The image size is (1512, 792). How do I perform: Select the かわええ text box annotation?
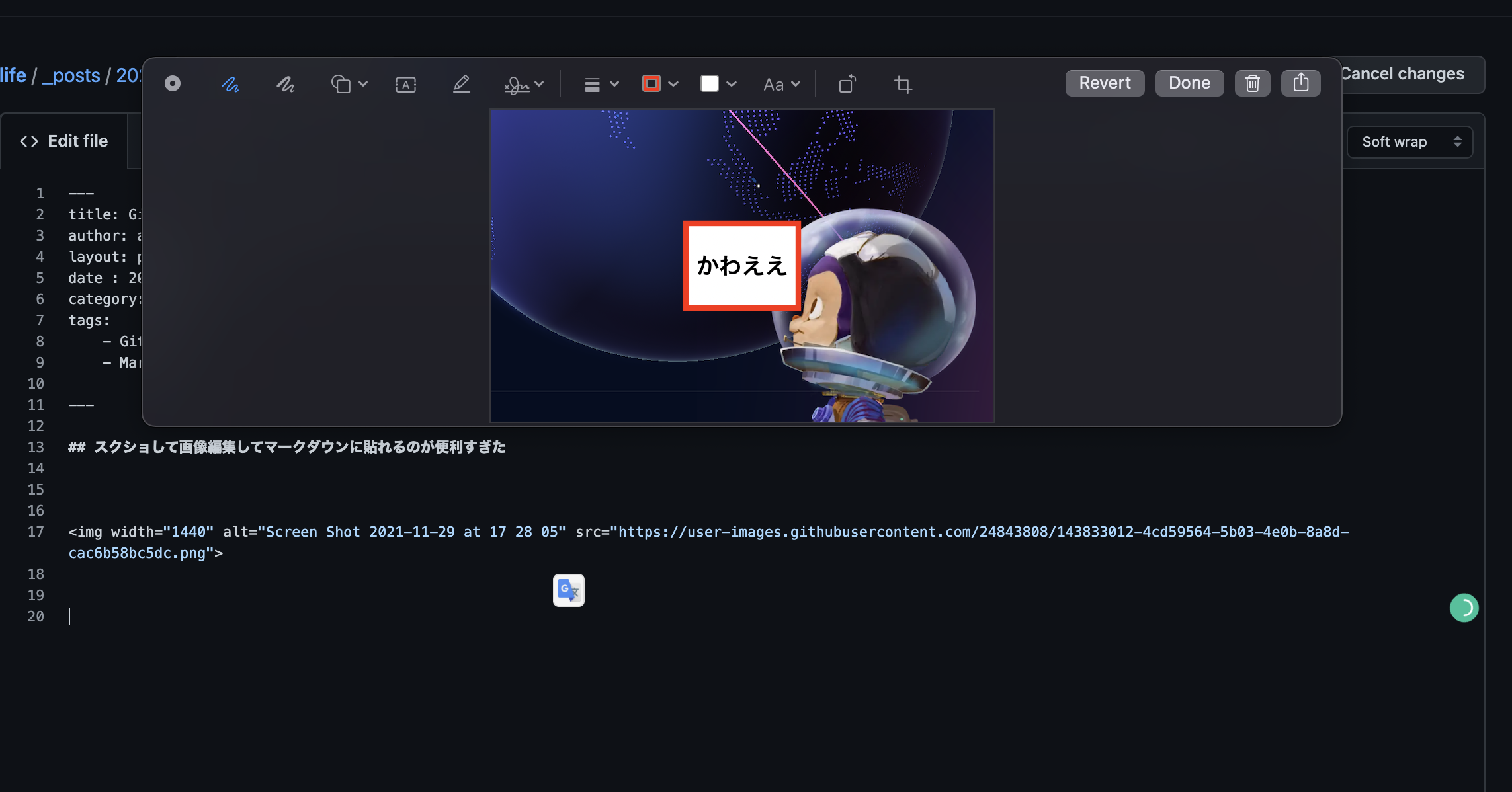741,266
